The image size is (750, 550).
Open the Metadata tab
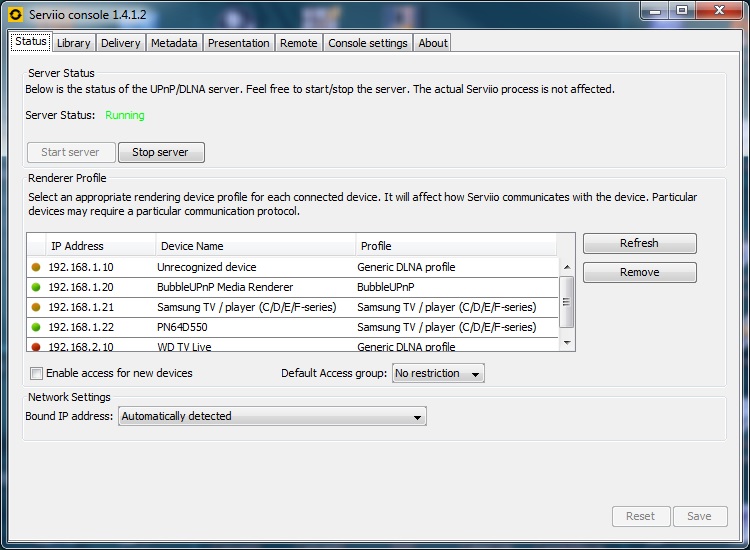[x=174, y=43]
